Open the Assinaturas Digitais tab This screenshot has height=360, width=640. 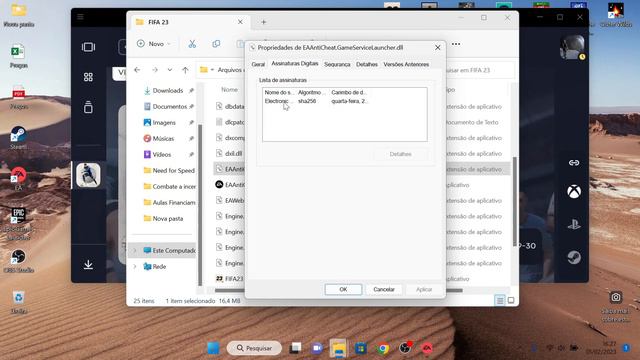[295, 64]
